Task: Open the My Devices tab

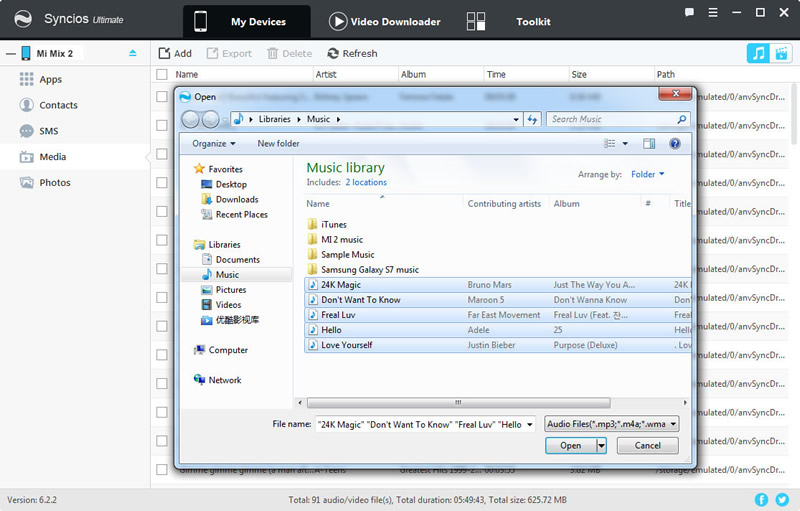Action: (x=247, y=21)
